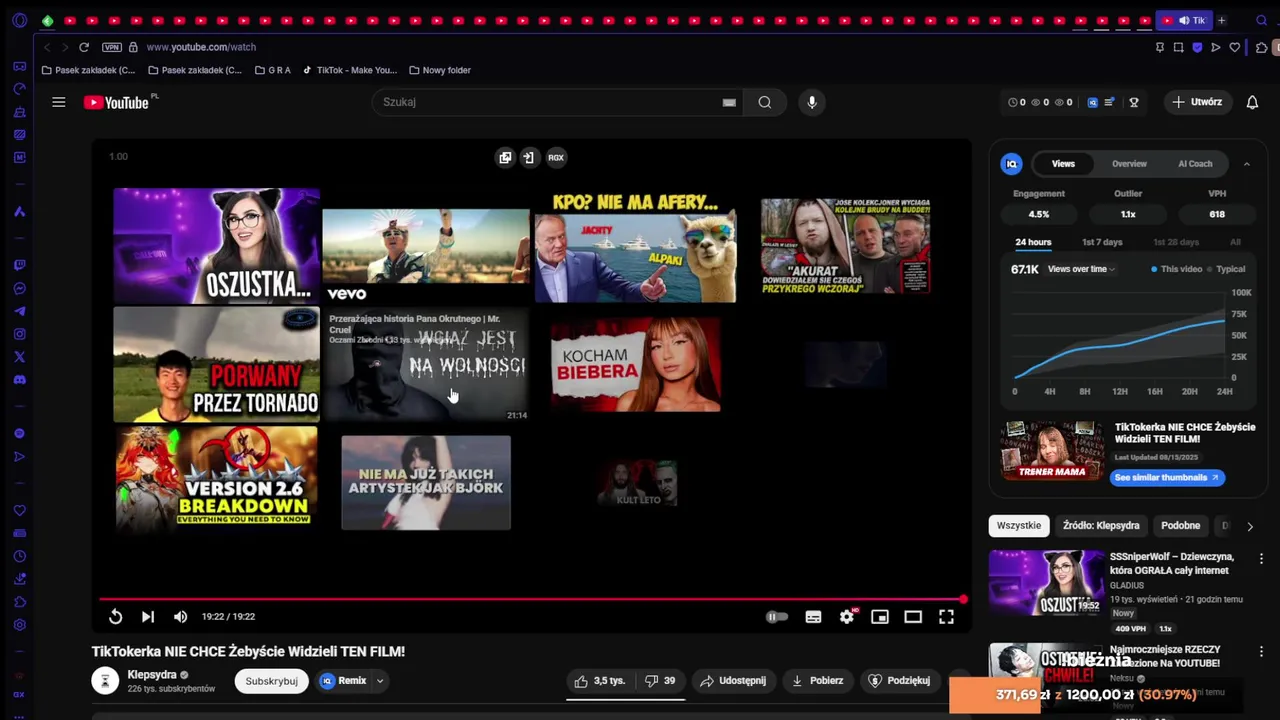Click the Remix button

(x=343, y=681)
